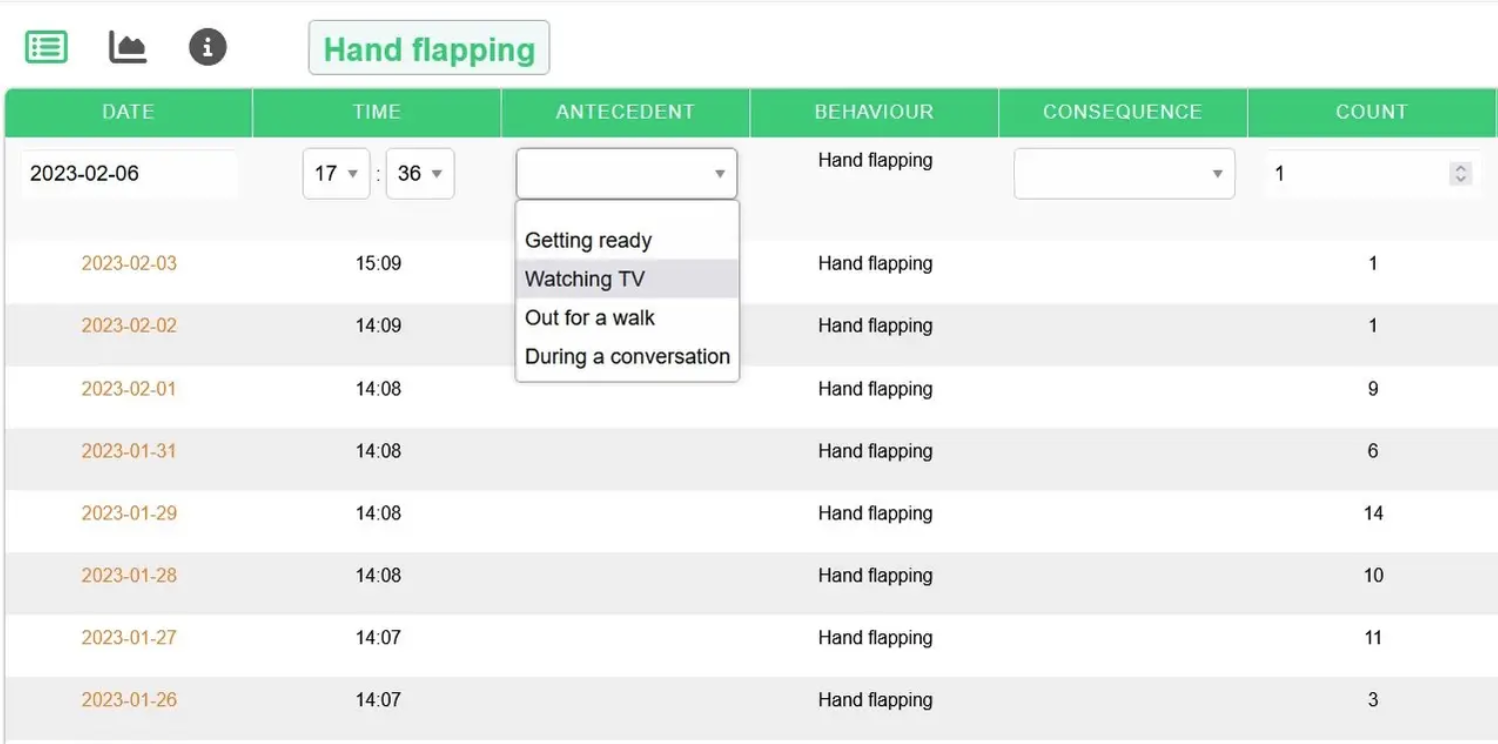Screen dimensions: 1498x744
Task: Click the BEHAVIOUR column header
Action: click(874, 112)
